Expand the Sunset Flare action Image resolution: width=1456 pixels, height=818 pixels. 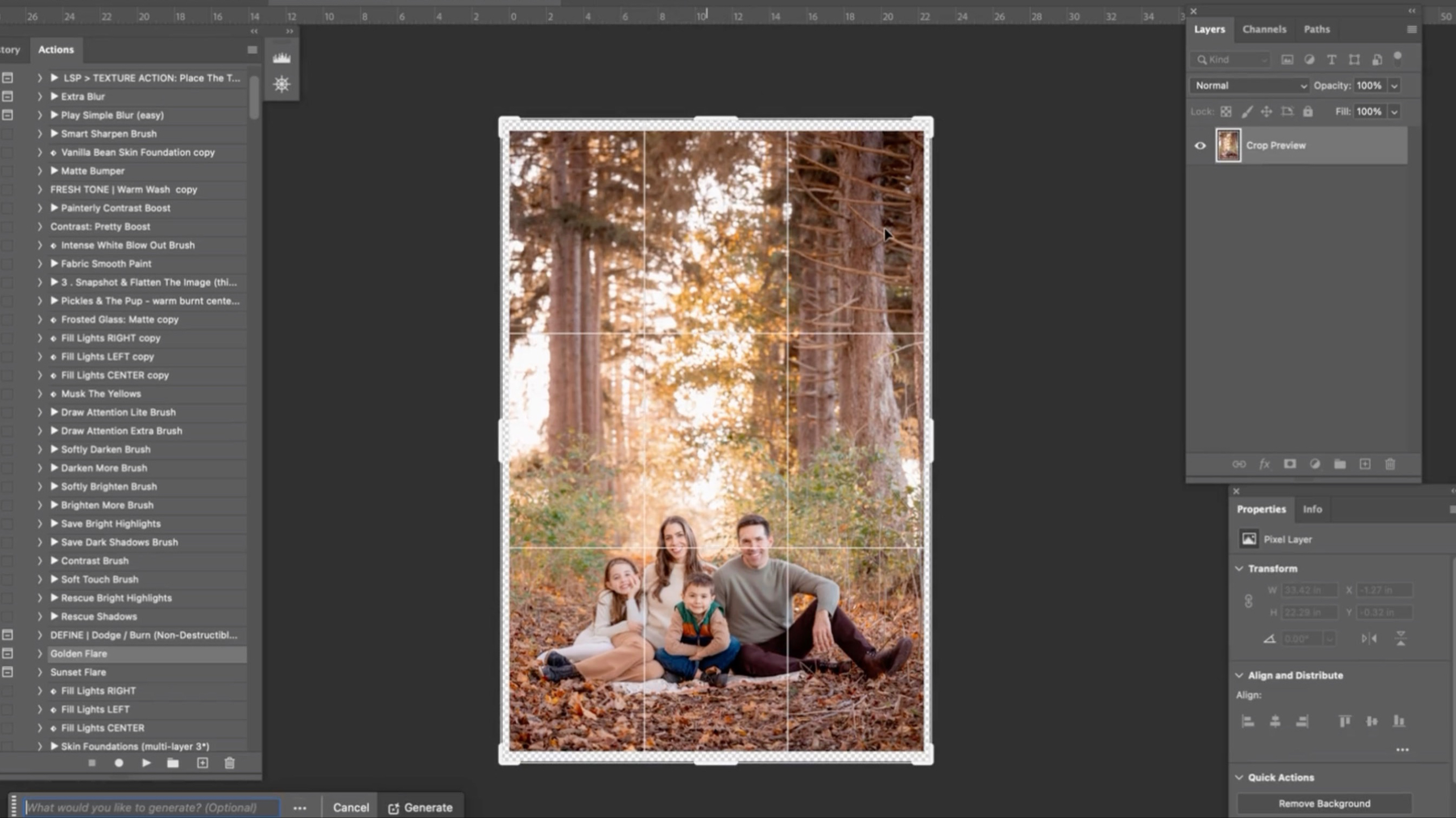(39, 672)
